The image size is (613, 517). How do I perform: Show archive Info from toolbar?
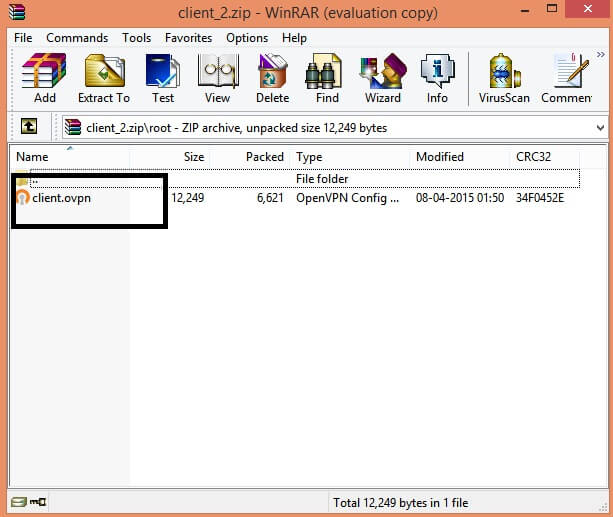[x=437, y=78]
